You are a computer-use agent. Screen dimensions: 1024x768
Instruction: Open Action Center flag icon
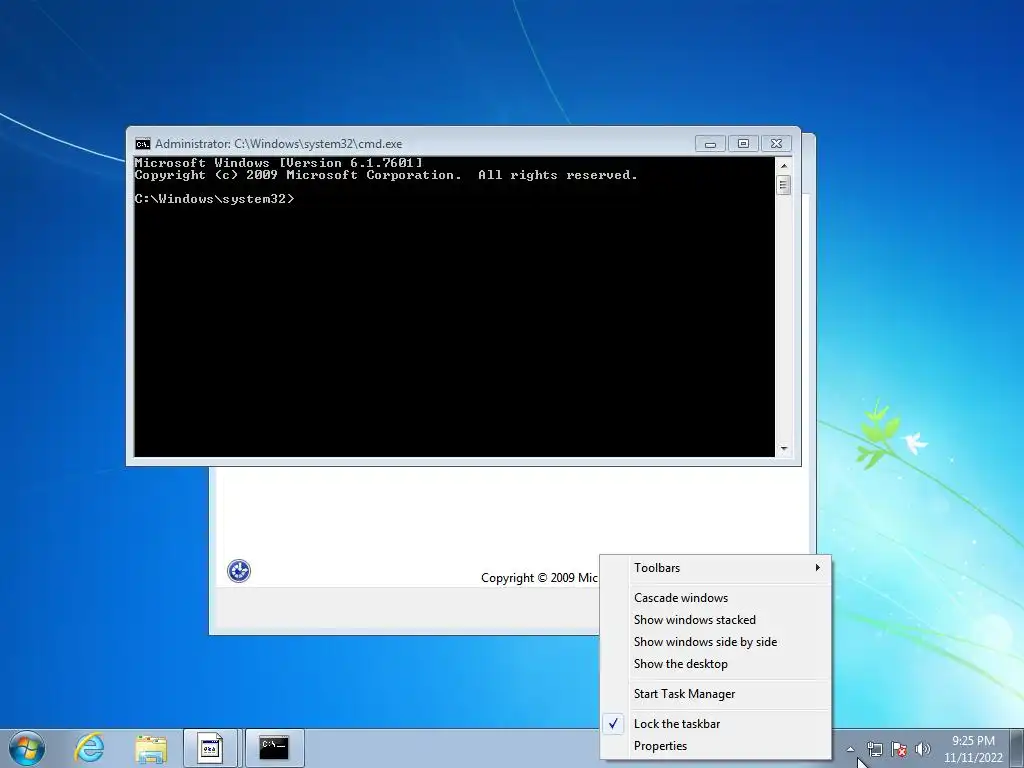[899, 749]
